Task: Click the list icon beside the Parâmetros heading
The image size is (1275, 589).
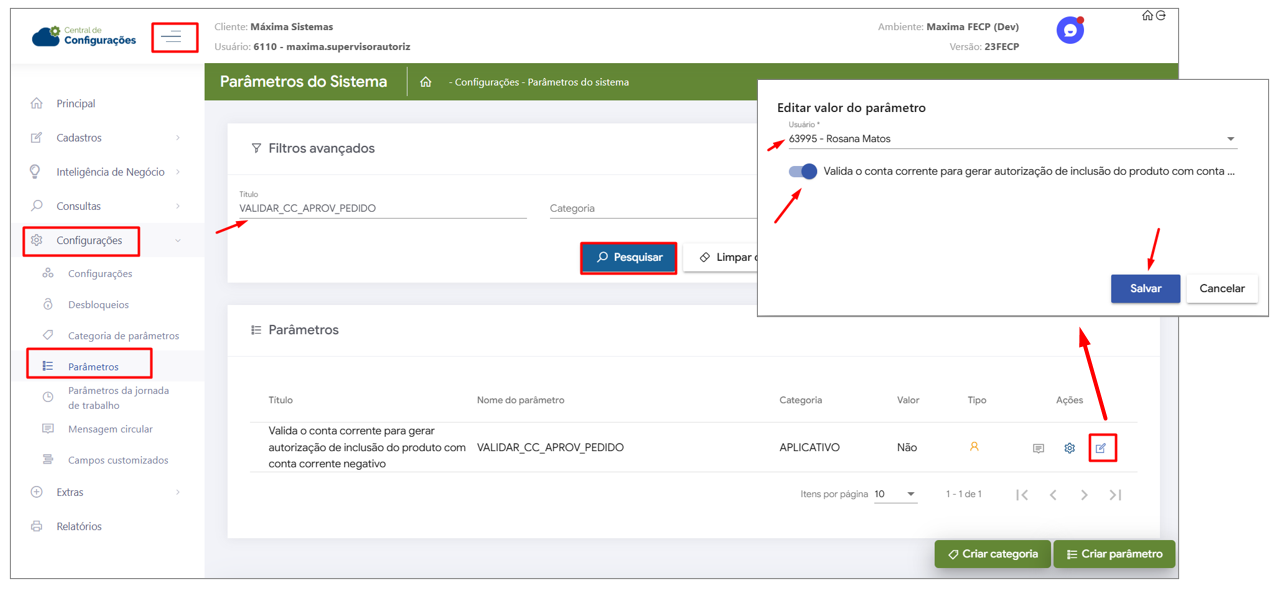Action: (256, 330)
